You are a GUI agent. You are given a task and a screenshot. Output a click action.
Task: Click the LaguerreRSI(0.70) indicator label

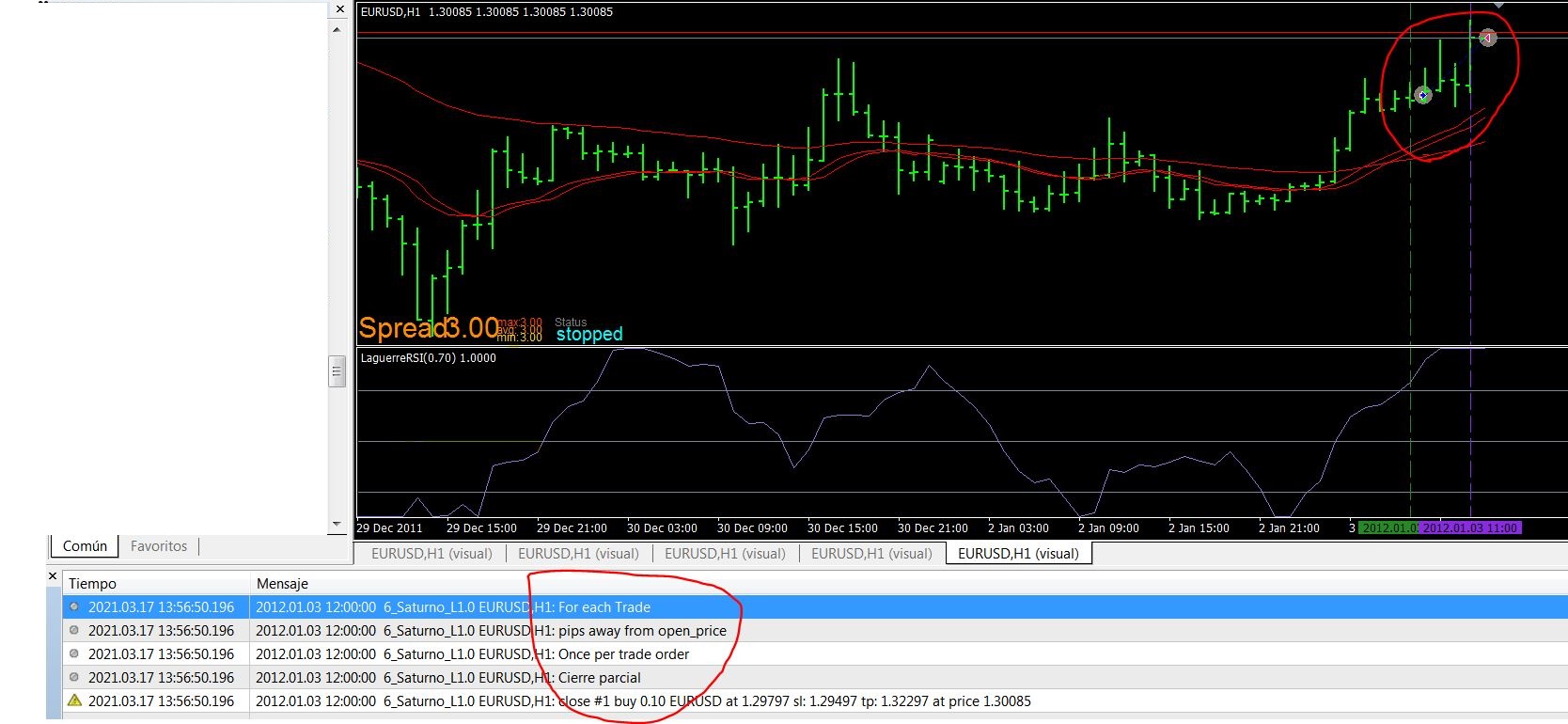[428, 358]
